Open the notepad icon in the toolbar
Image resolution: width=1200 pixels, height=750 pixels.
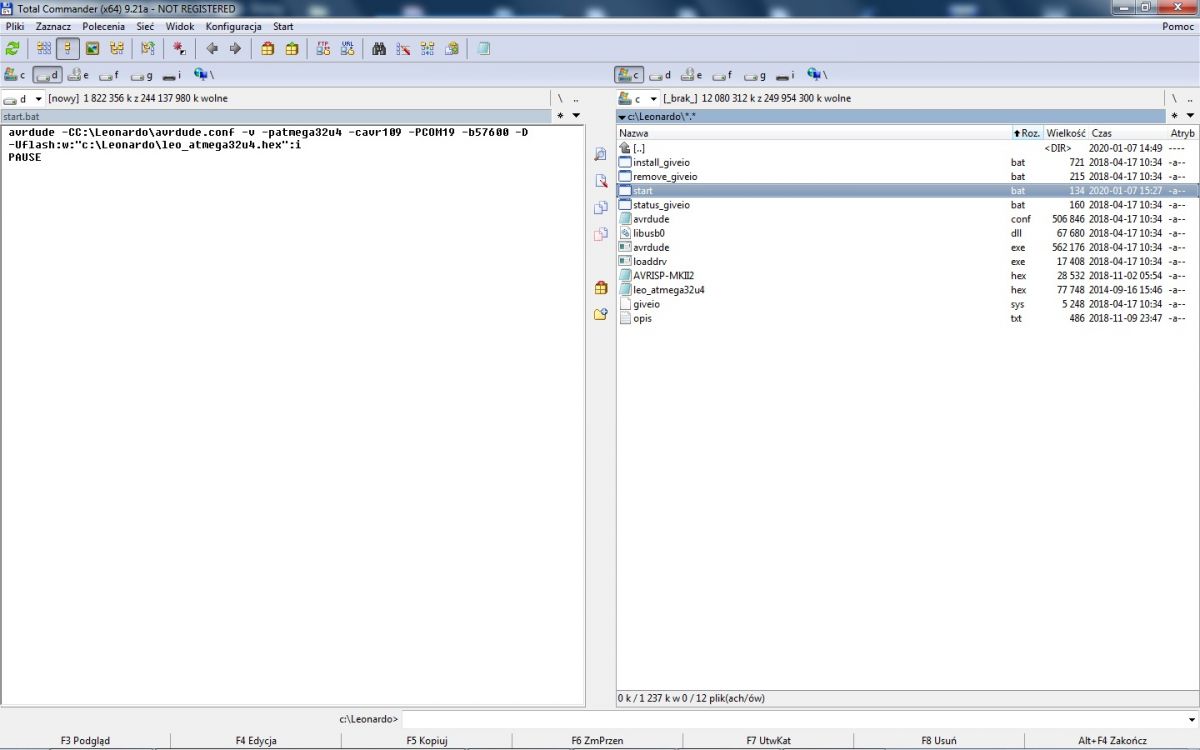coord(484,48)
